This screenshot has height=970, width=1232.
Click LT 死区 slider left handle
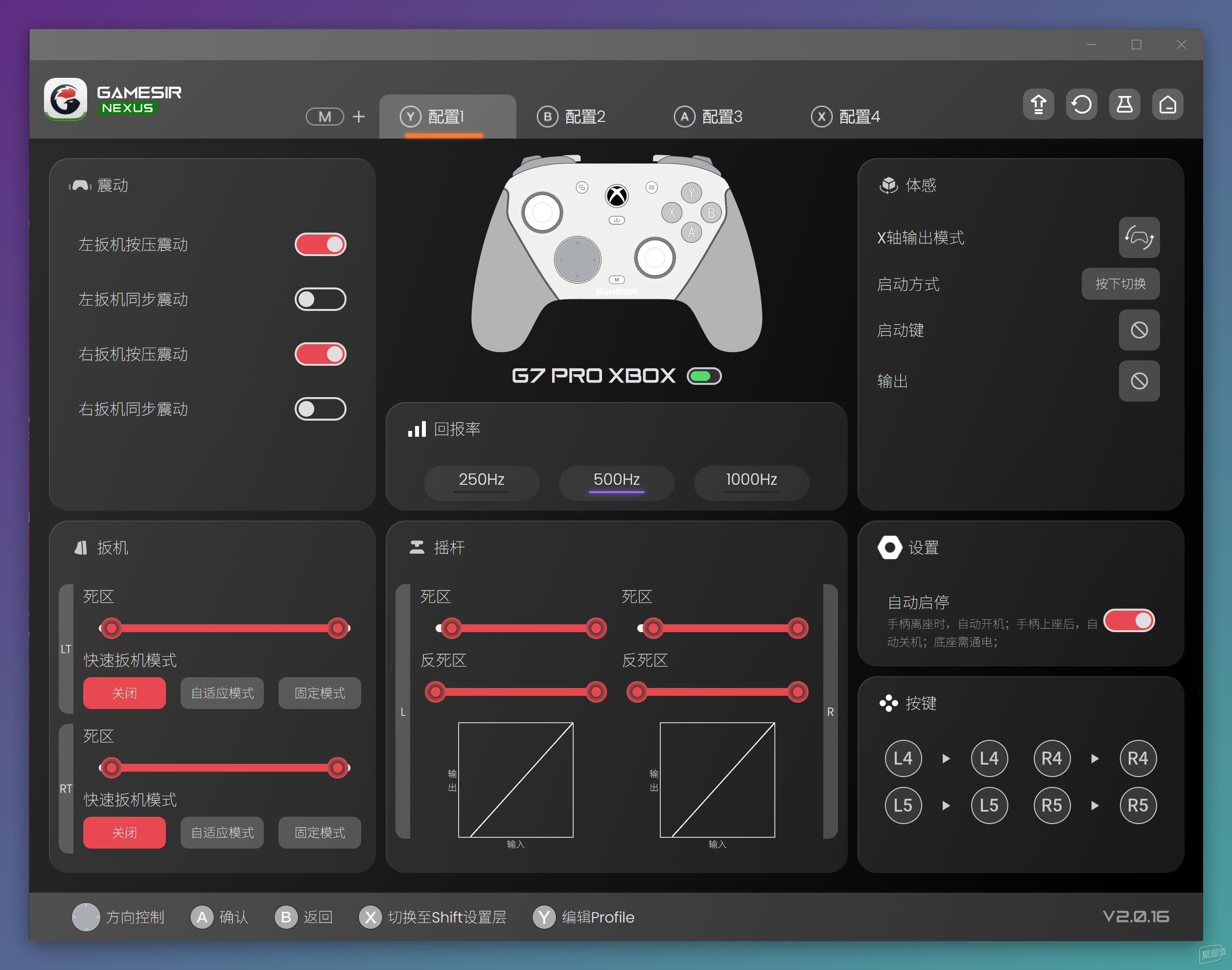click(x=111, y=628)
